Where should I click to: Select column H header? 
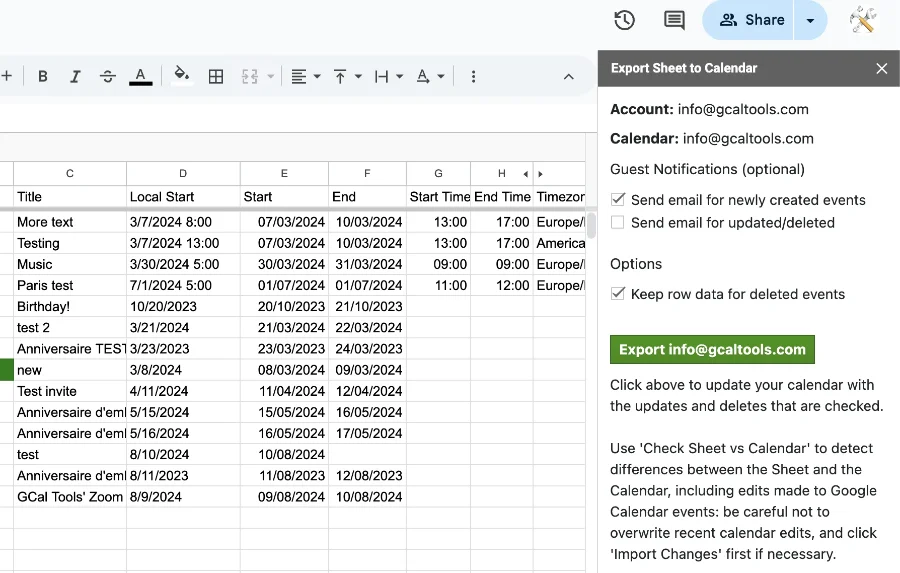[502, 173]
